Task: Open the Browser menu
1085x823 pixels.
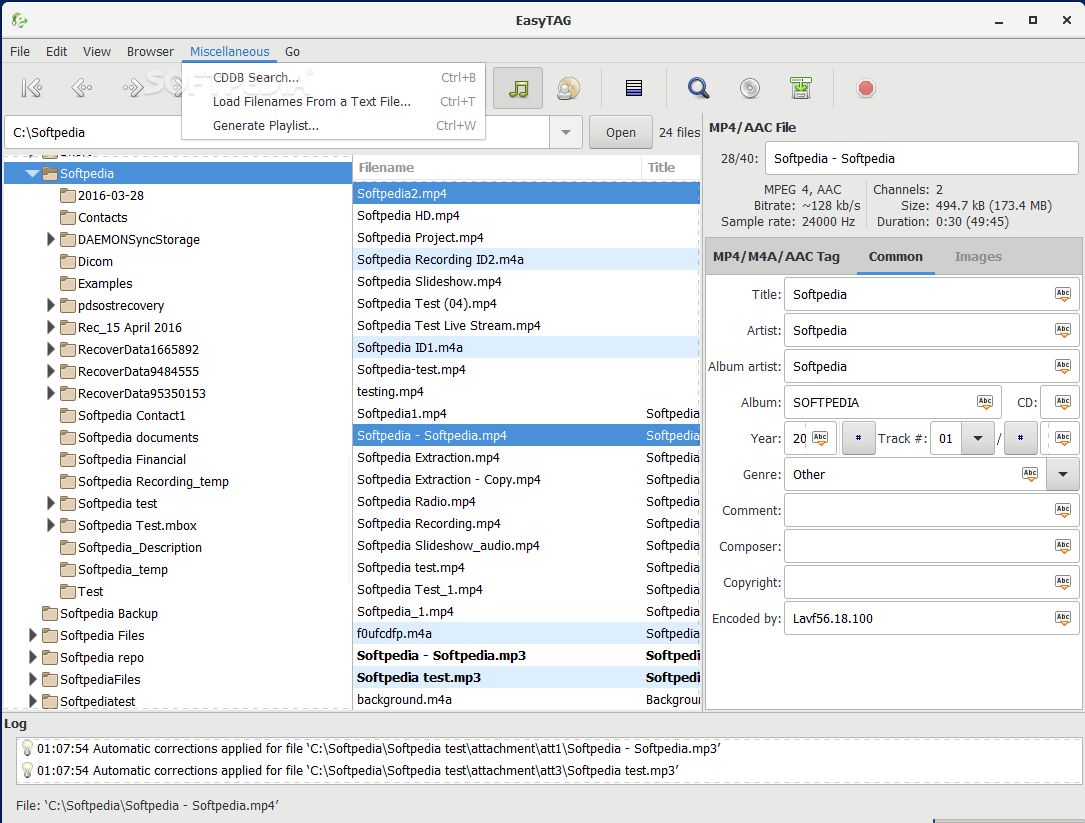Action: [x=150, y=51]
